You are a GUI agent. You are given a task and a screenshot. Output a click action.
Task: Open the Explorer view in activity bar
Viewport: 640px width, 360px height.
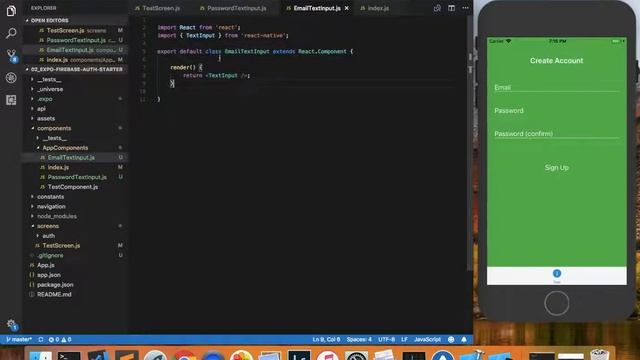click(x=11, y=11)
